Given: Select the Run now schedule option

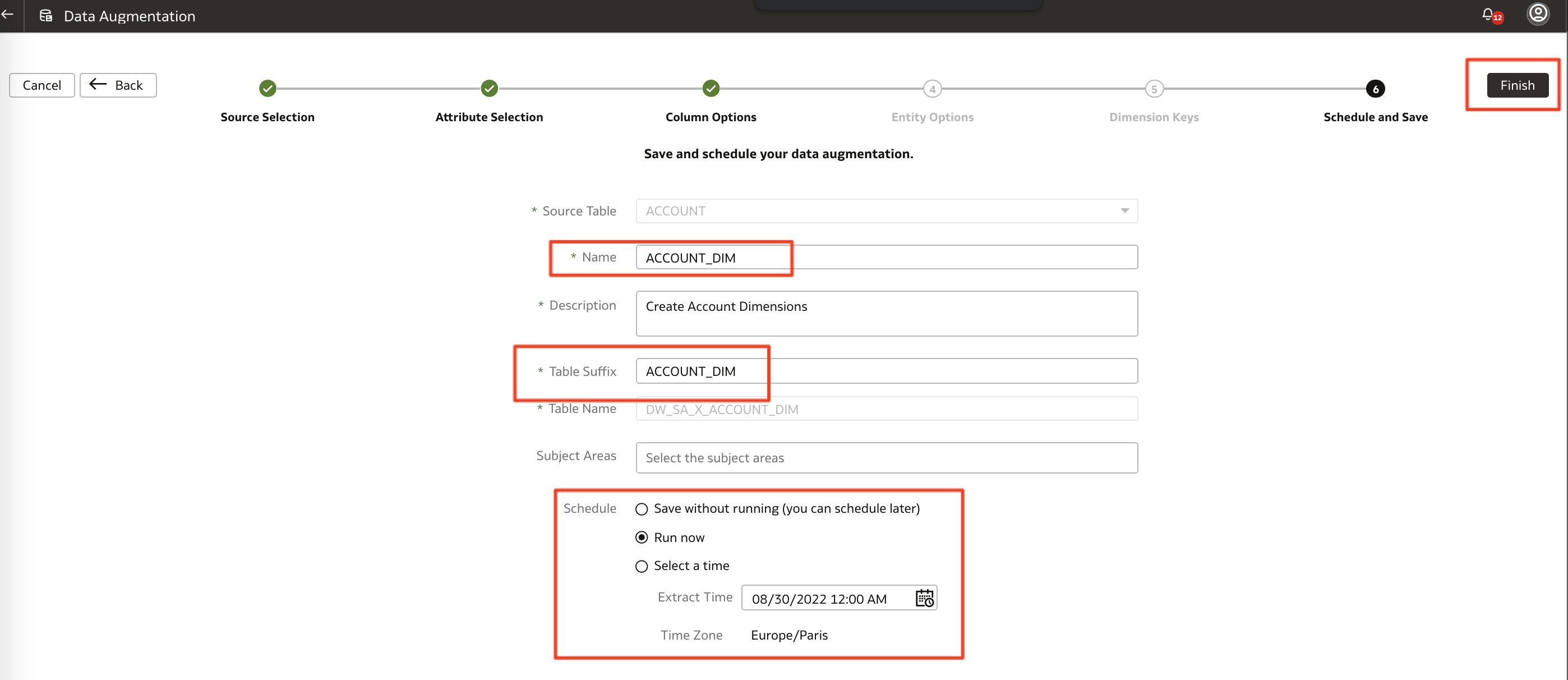Looking at the screenshot, I should pyautogui.click(x=641, y=537).
